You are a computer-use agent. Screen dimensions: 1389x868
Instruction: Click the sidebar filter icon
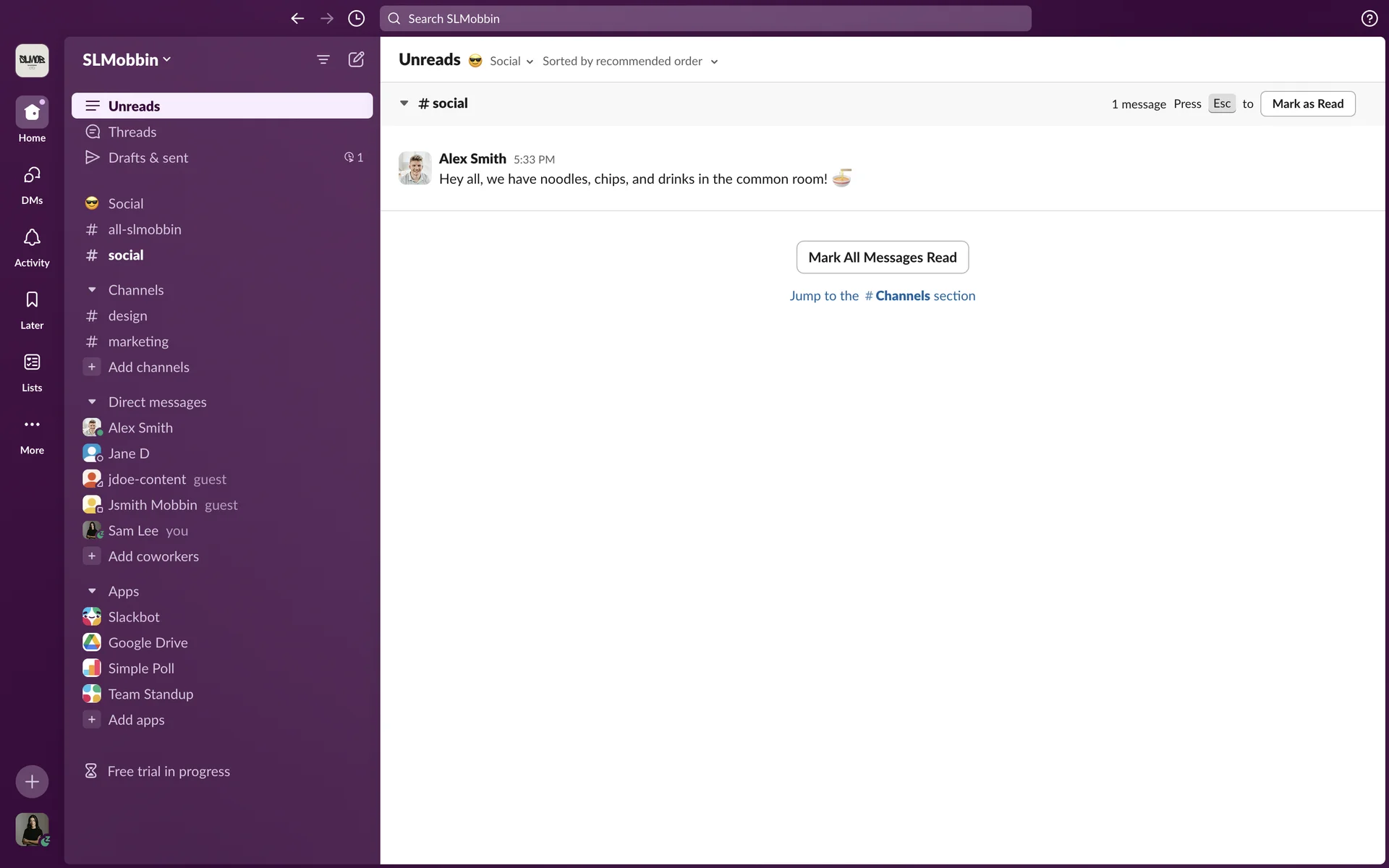(323, 59)
